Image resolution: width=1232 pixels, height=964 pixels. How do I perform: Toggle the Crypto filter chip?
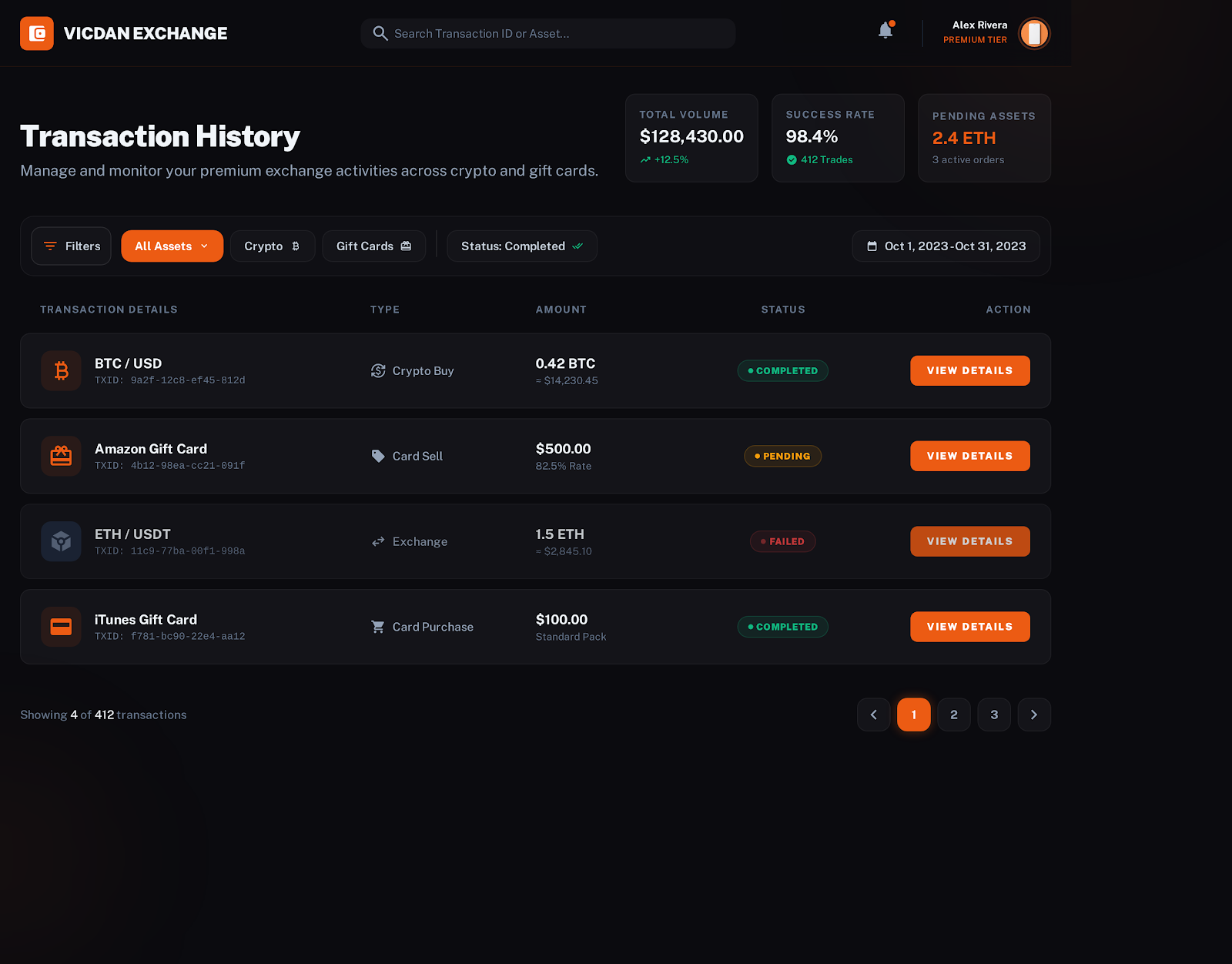click(272, 246)
